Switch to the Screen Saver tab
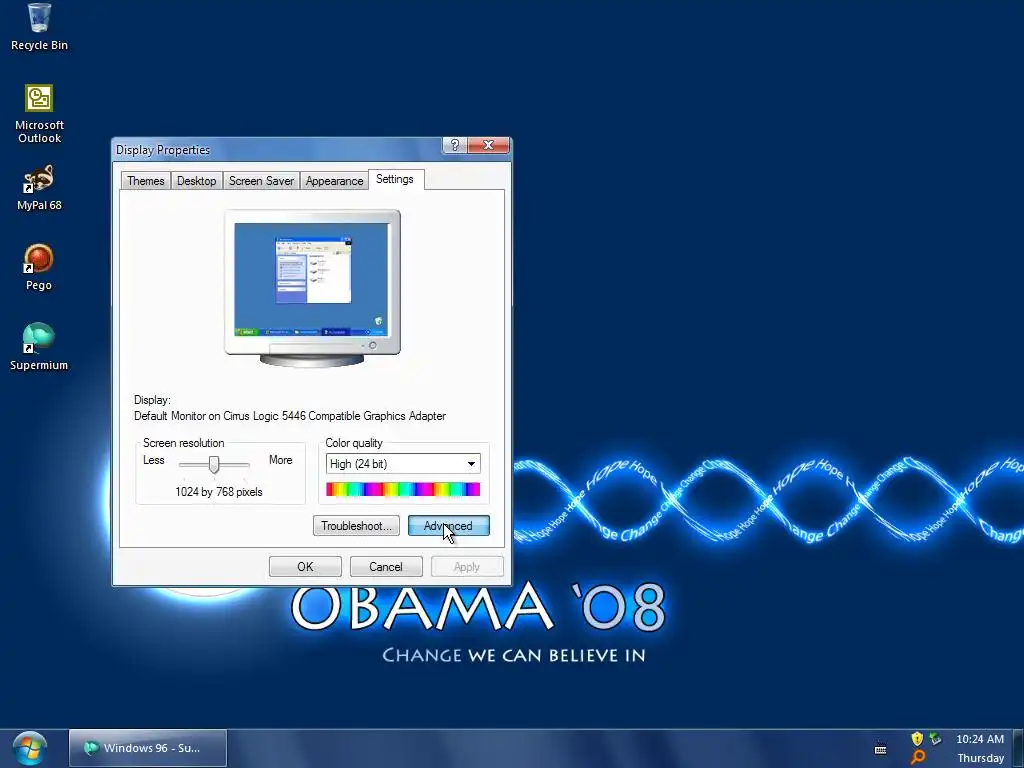This screenshot has width=1024, height=768. (x=261, y=181)
